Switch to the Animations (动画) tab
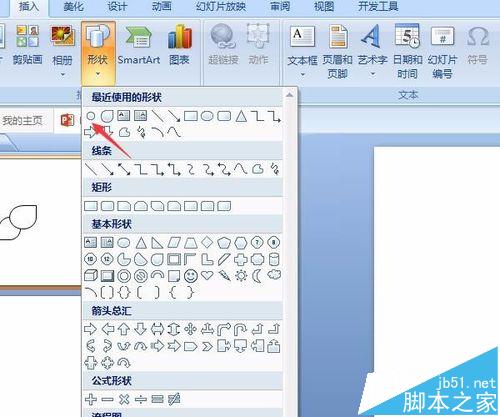The image size is (500, 417). (x=161, y=7)
